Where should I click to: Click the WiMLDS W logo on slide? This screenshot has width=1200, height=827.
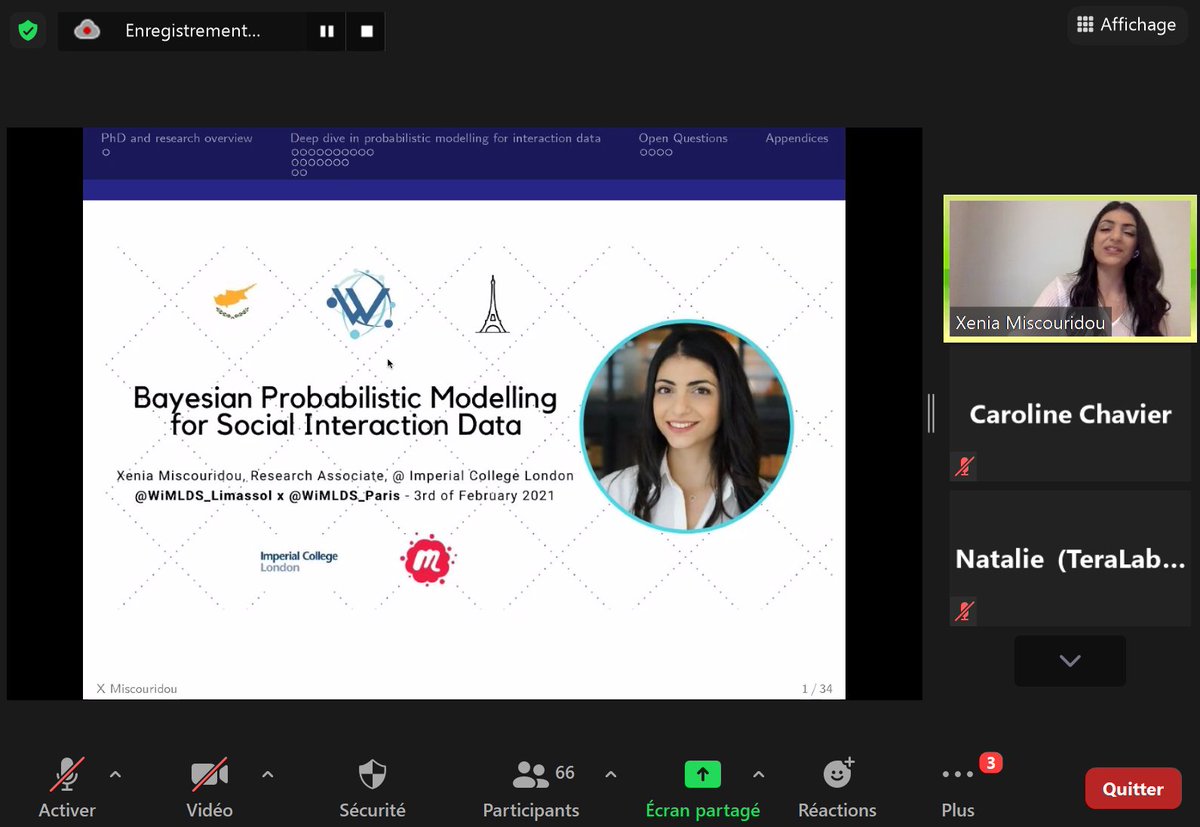[360, 304]
